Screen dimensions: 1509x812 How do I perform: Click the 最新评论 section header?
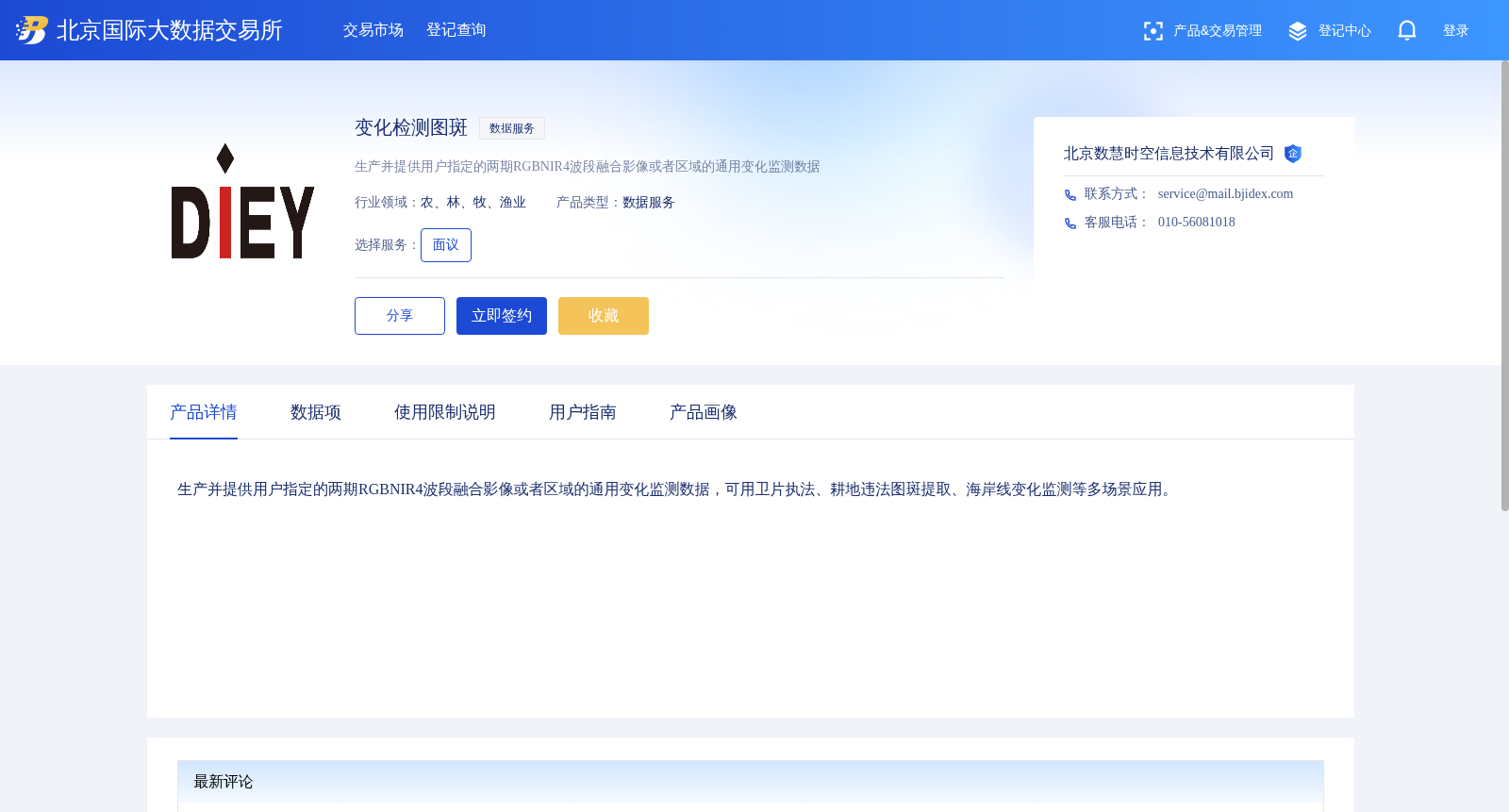click(751, 782)
